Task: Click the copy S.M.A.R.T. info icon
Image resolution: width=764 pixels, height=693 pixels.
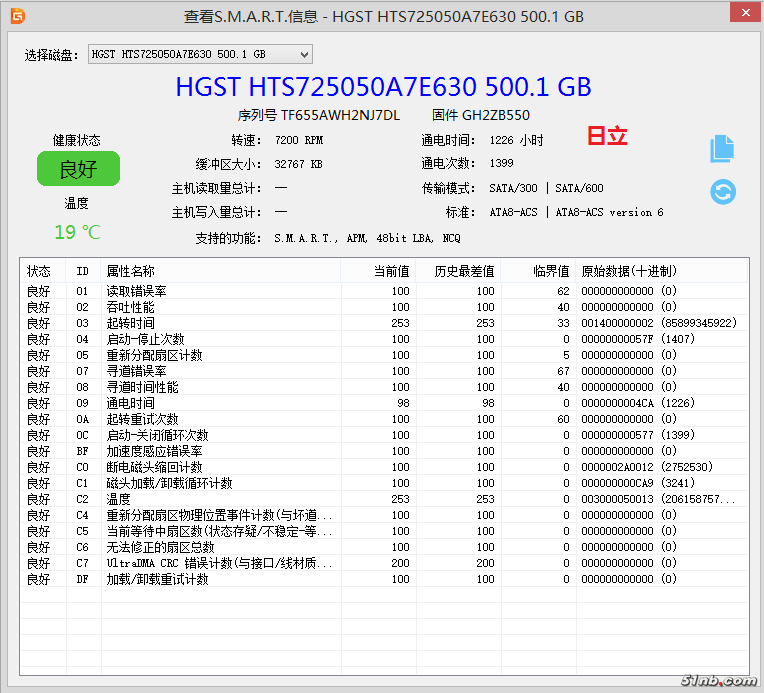Action: coord(722,149)
